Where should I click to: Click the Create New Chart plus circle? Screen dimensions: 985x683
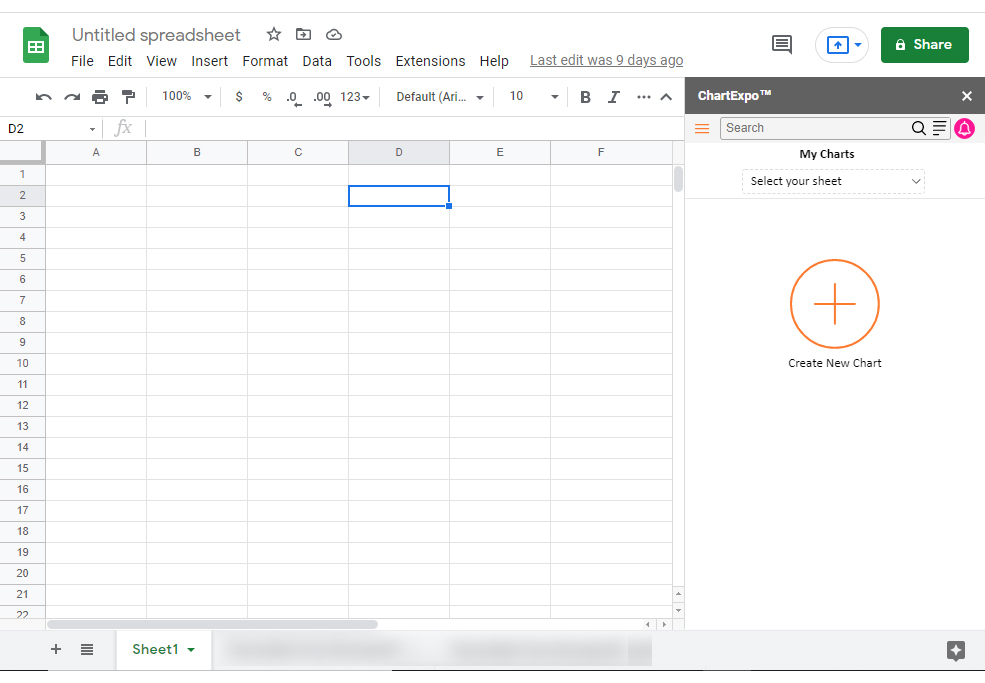(x=835, y=303)
